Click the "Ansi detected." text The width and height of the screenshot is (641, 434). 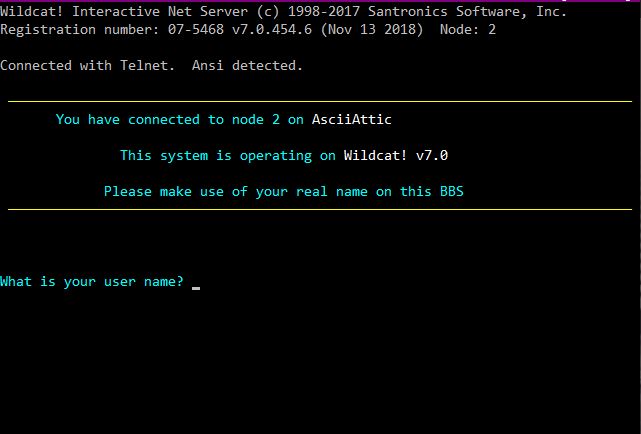(x=247, y=65)
